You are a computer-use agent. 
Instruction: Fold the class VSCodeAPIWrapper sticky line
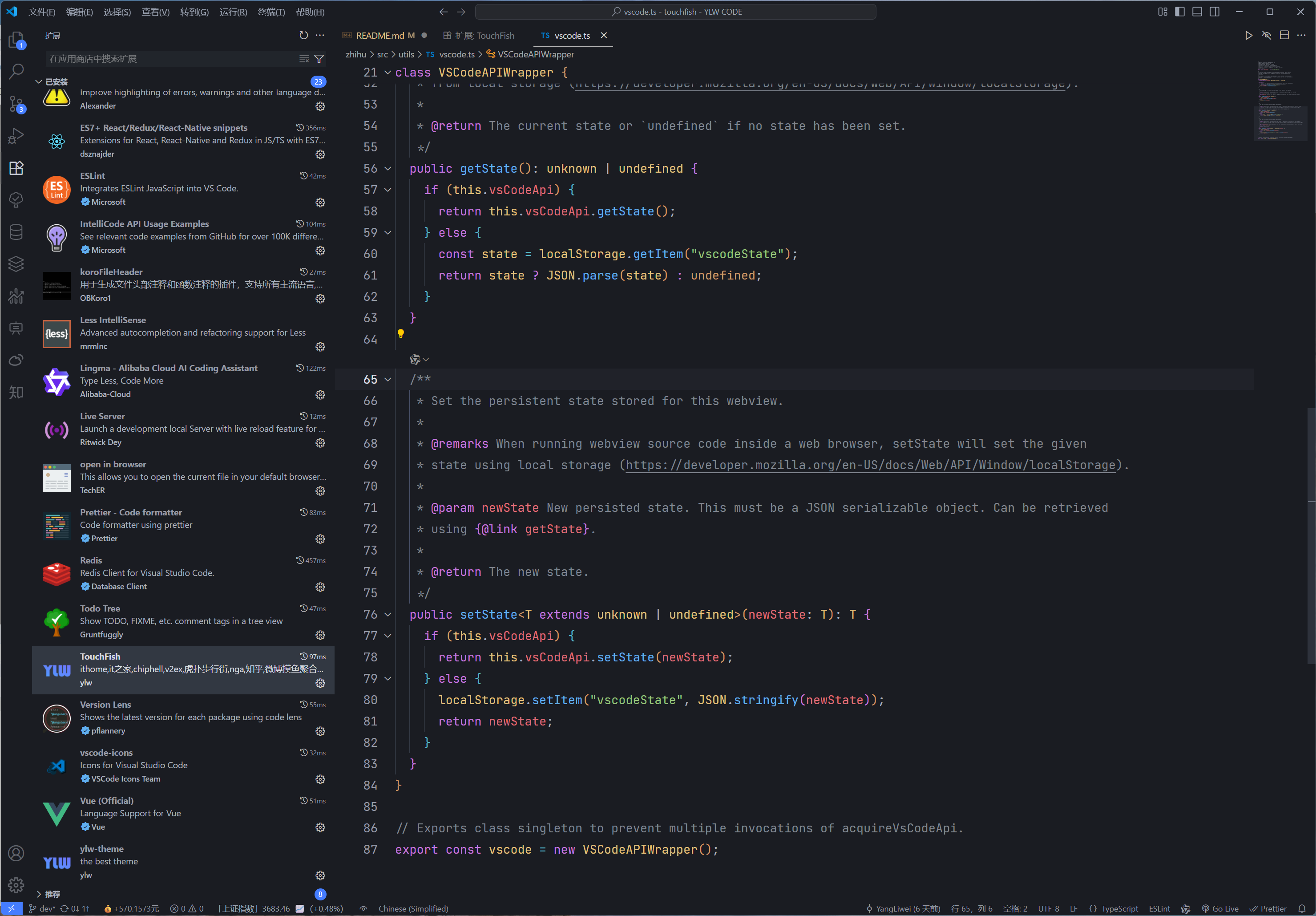(x=388, y=72)
